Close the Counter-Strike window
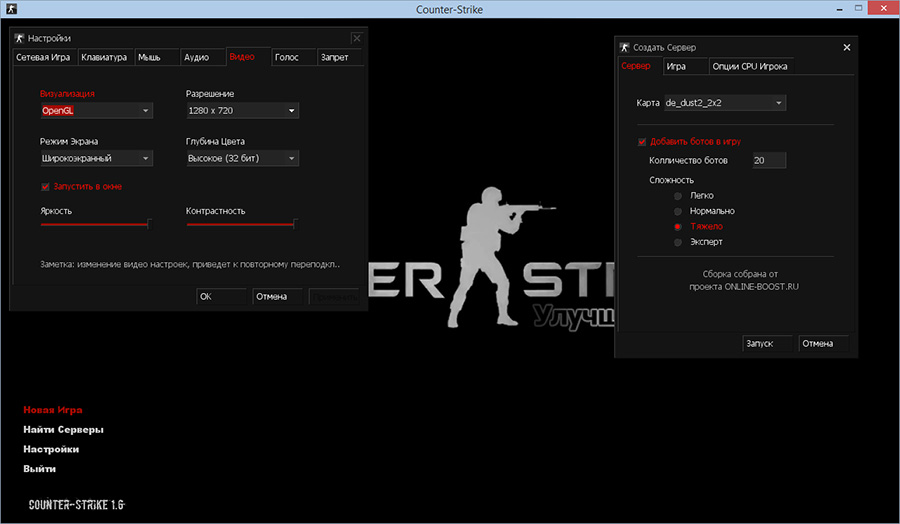Viewport: 900px width, 524px height. click(x=885, y=8)
